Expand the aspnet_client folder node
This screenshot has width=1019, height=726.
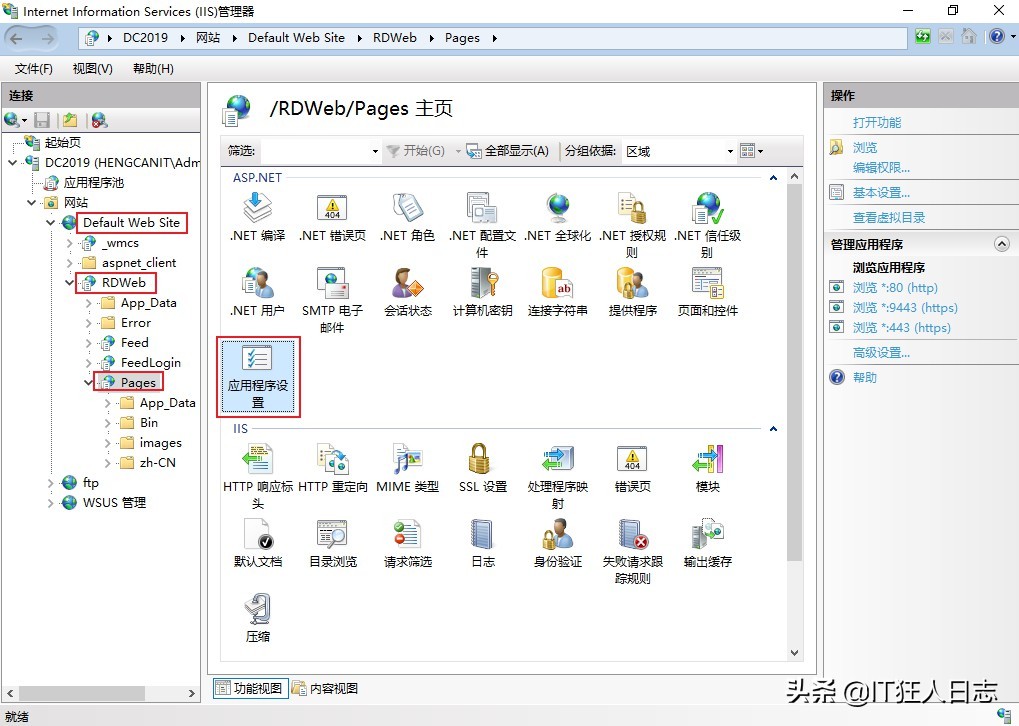70,263
